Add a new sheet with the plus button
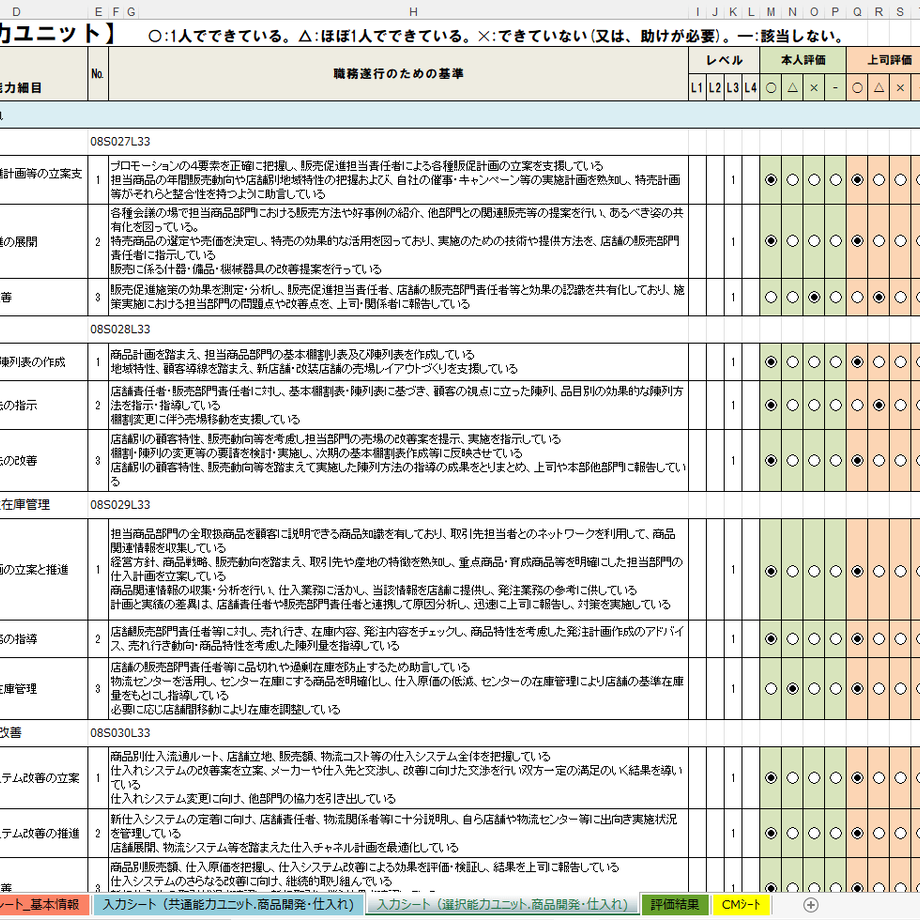The width and height of the screenshot is (920, 920). (x=810, y=905)
